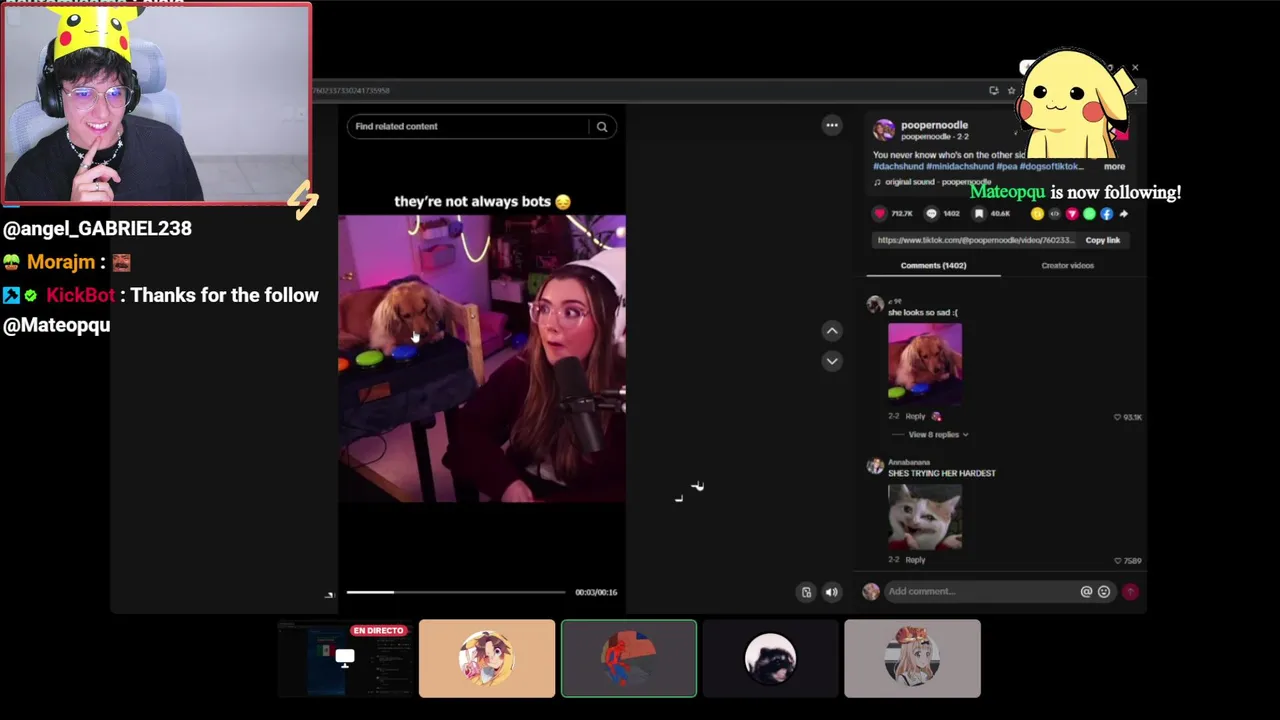Open the three-dots more options menu
This screenshot has width=1280, height=720.
(x=831, y=125)
